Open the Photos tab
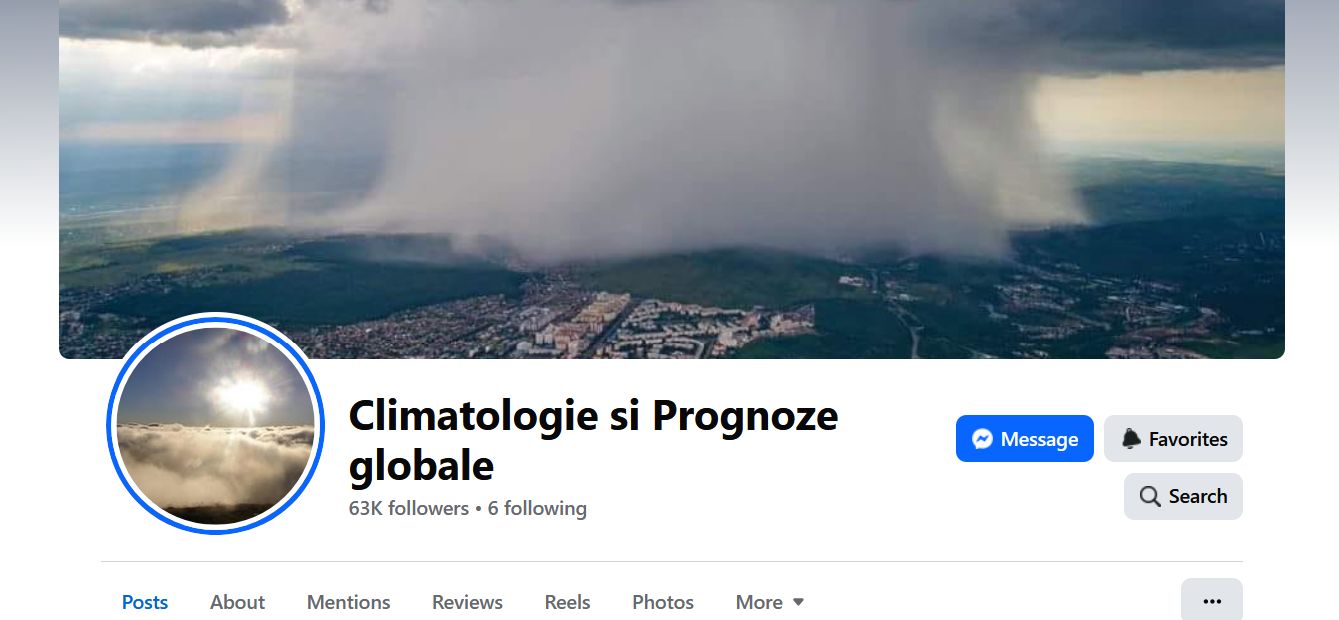 [x=663, y=602]
